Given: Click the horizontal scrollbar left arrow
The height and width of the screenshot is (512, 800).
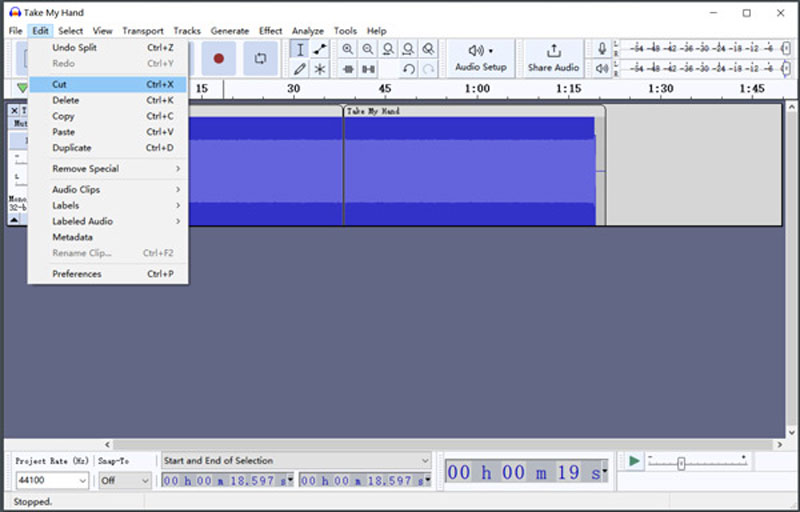Looking at the screenshot, I should pyautogui.click(x=107, y=445).
